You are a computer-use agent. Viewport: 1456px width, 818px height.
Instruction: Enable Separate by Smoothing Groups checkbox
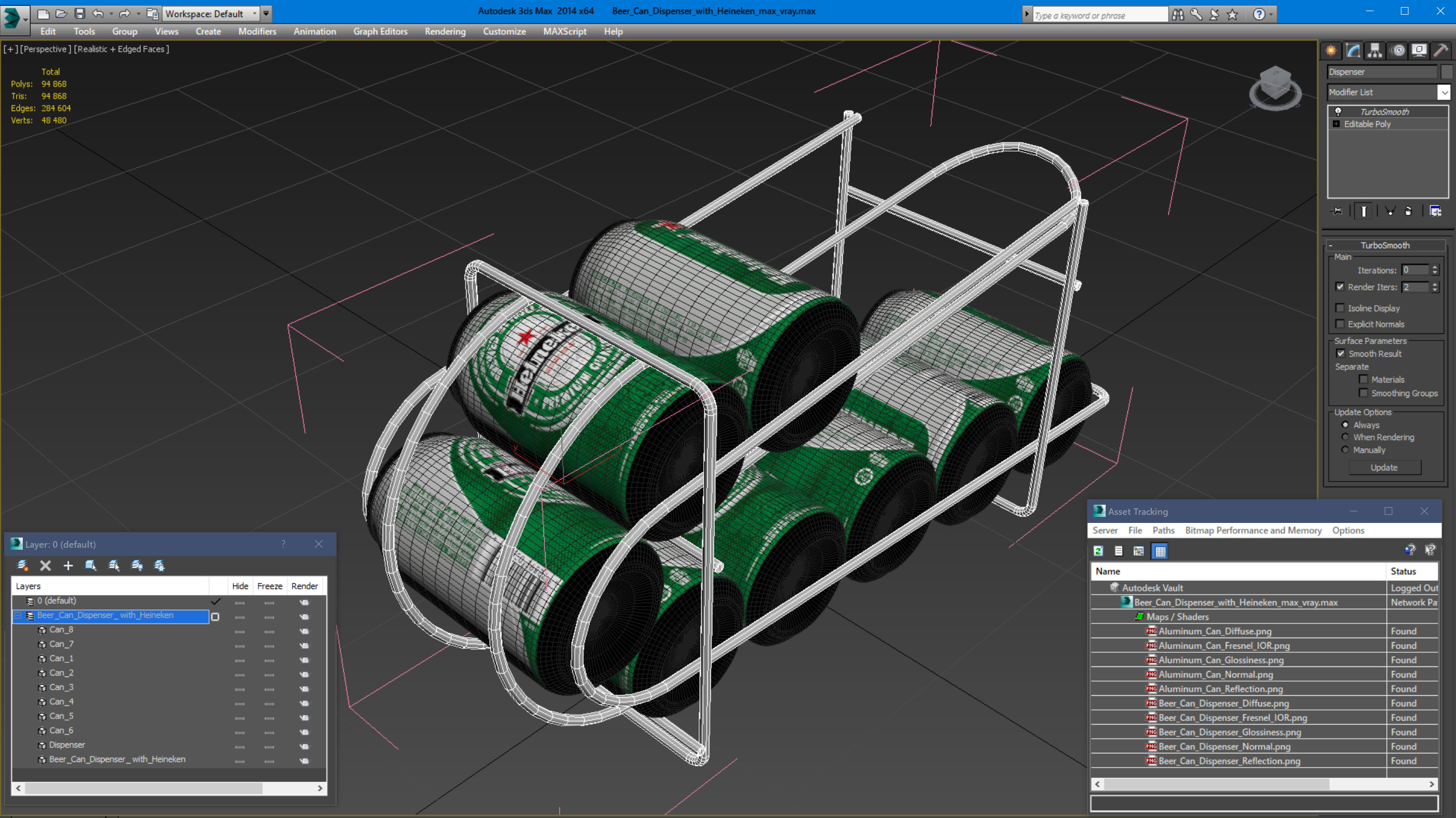1363,392
